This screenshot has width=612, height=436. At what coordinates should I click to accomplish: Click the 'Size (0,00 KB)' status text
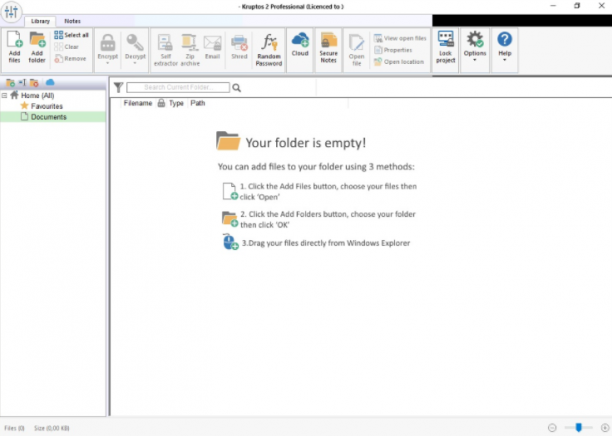[x=52, y=428]
